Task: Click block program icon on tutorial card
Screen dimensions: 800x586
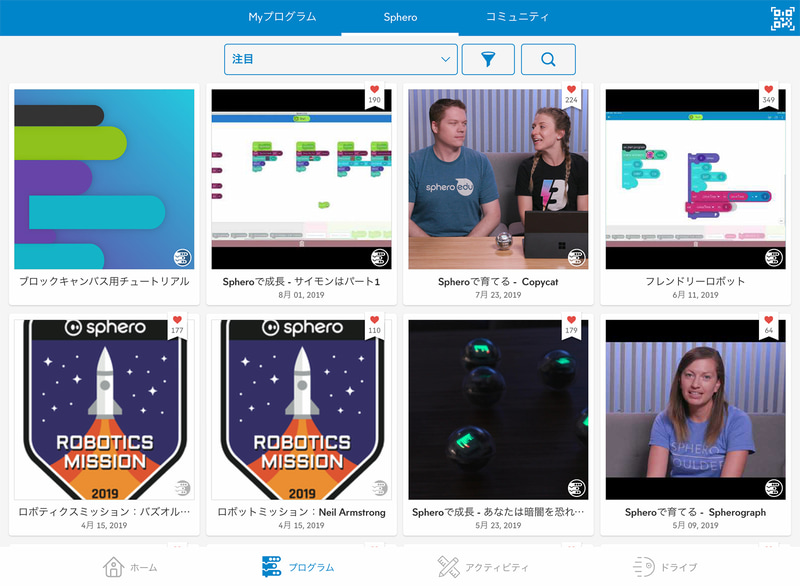Action: point(182,258)
